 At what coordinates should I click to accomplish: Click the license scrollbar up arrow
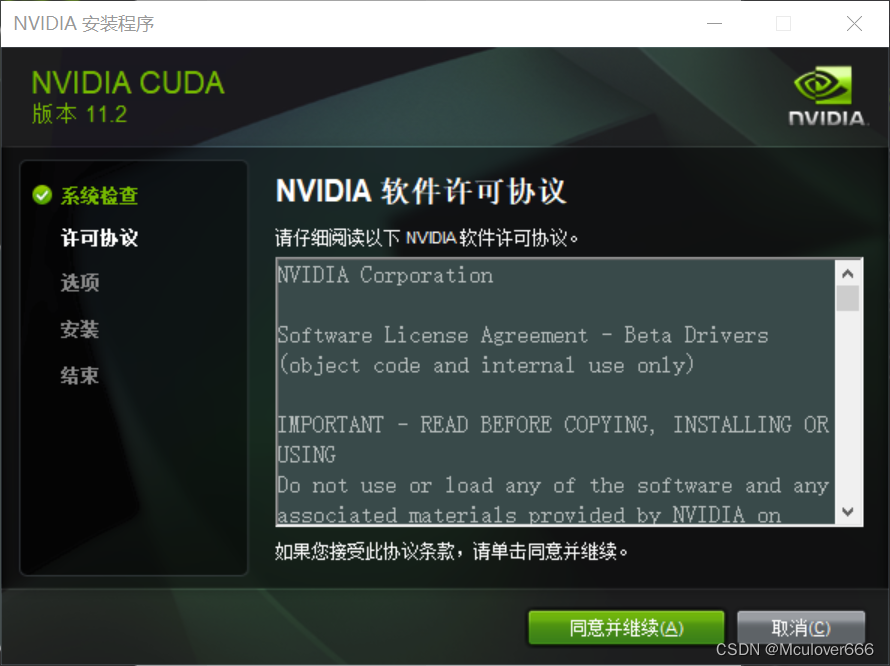tap(848, 274)
